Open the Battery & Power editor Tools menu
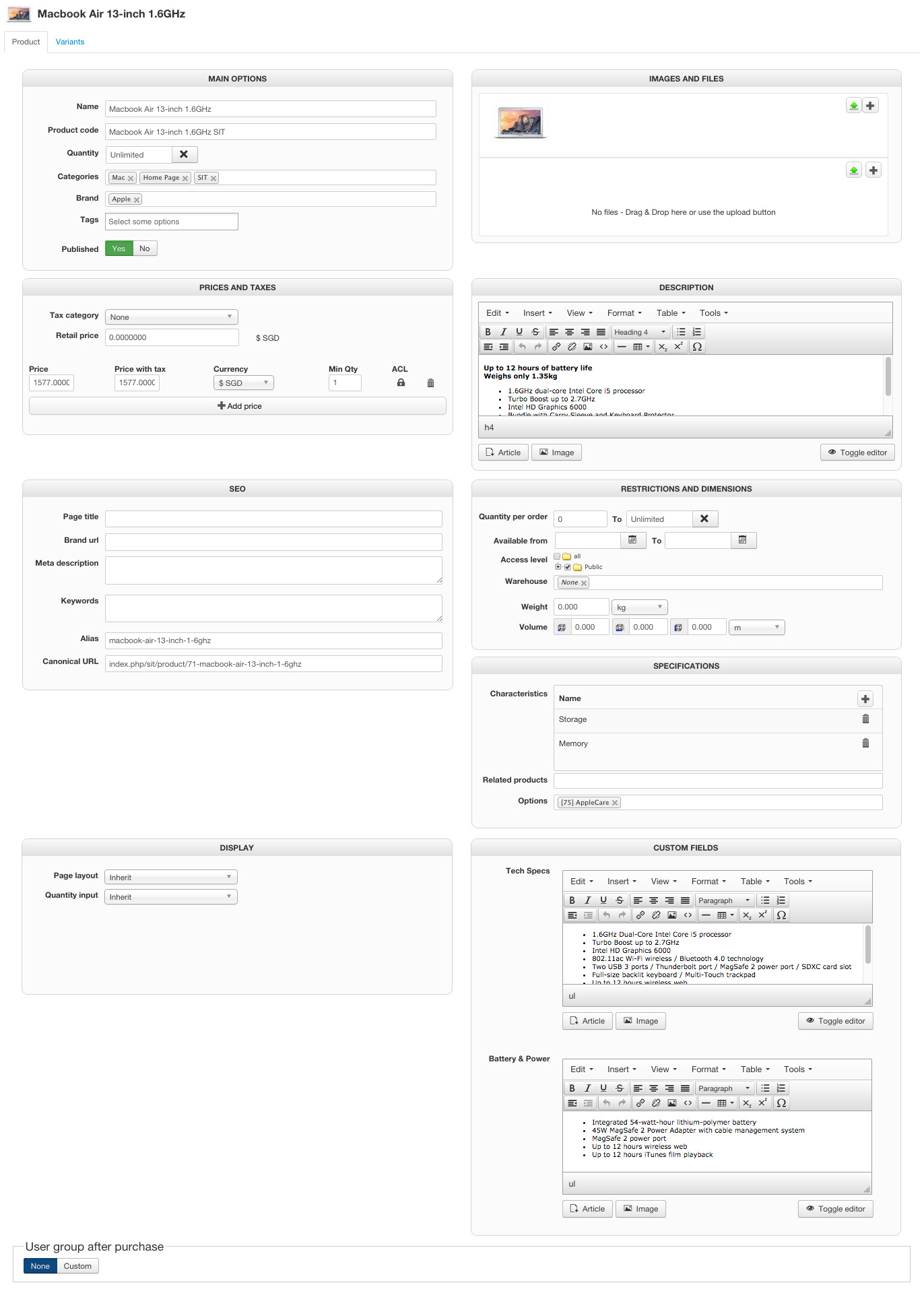 point(798,1069)
